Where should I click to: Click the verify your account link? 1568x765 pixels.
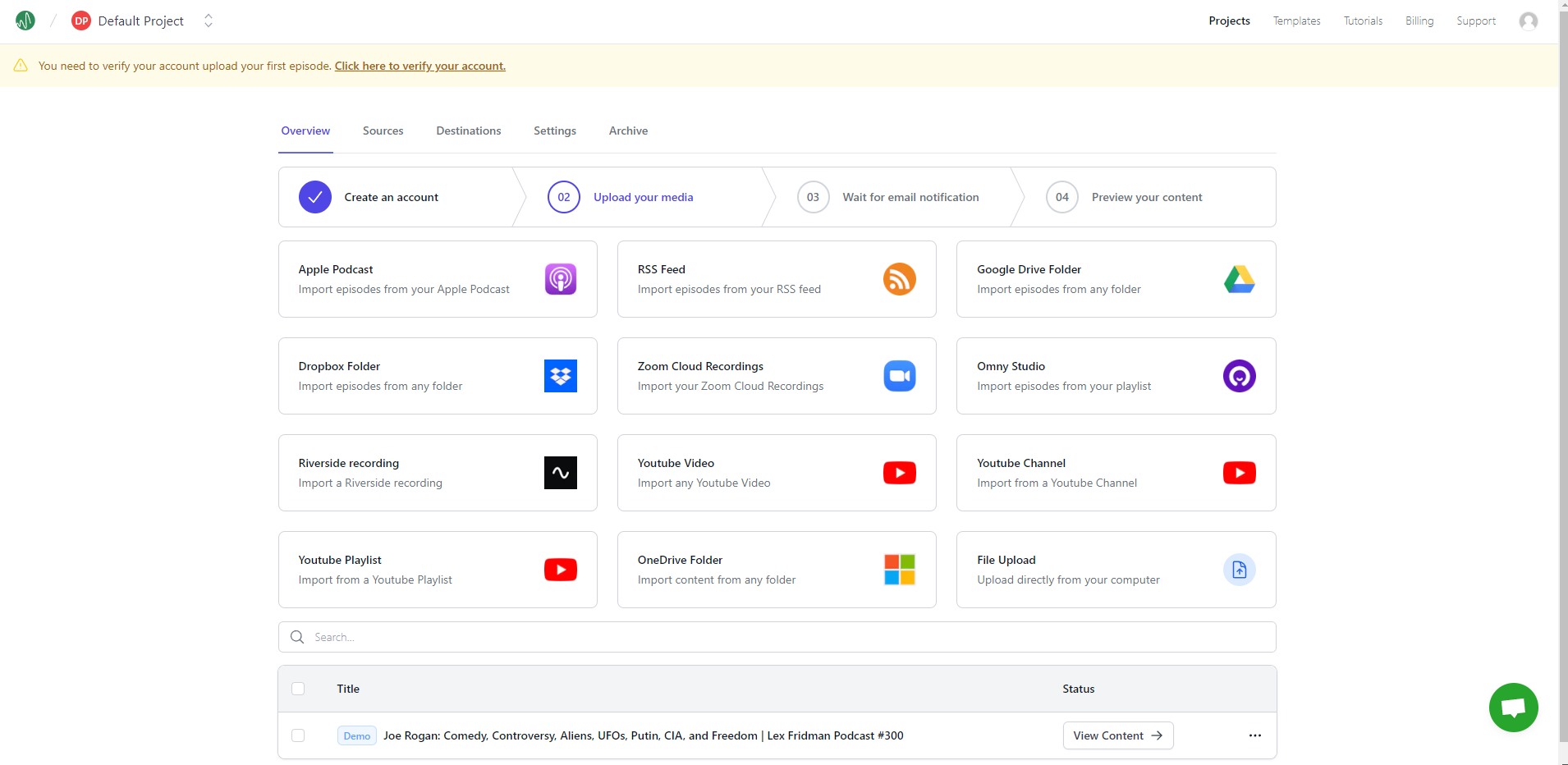pos(420,66)
